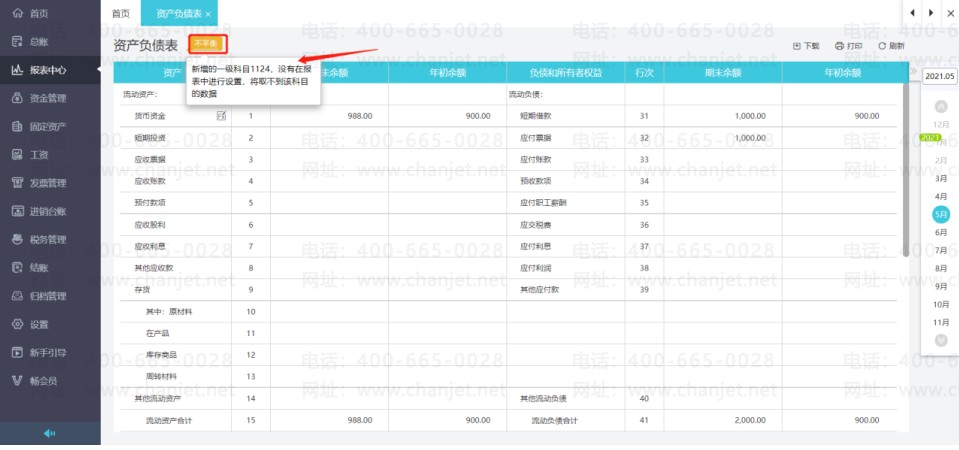Click the 归档管理 icon in sidebar
This screenshot has height=450, width=959.
click(18, 296)
